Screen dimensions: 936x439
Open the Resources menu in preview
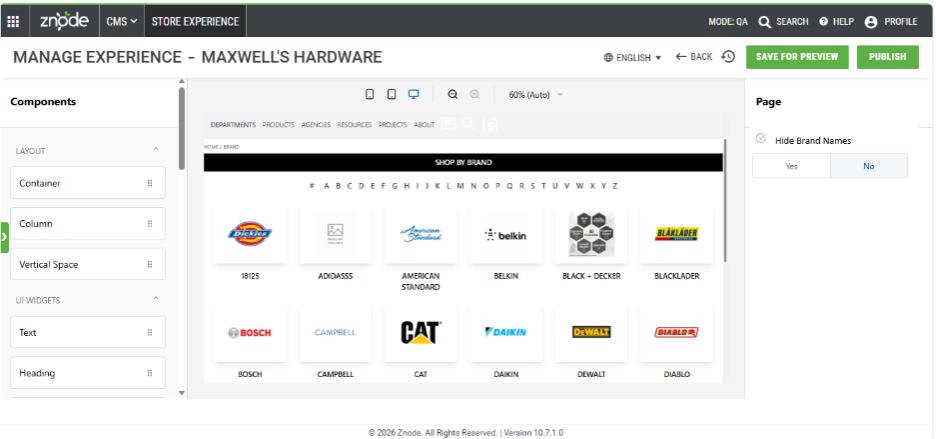[x=354, y=125]
